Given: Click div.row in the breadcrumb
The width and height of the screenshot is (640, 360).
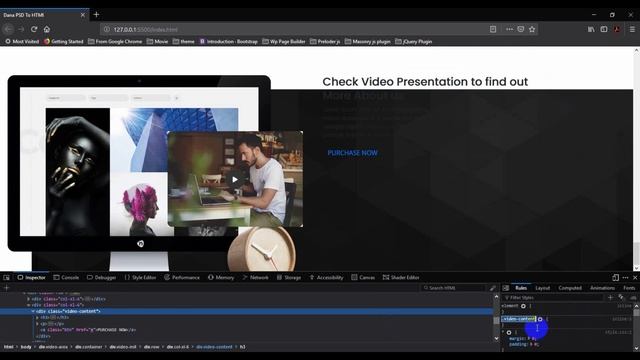Looking at the screenshot, I should click(151, 347).
